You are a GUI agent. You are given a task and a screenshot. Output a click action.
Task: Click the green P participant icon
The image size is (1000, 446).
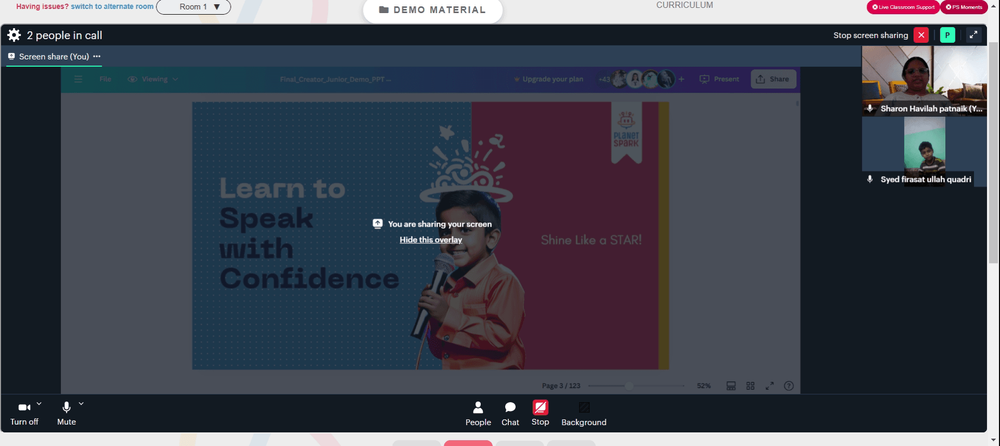[x=948, y=35]
